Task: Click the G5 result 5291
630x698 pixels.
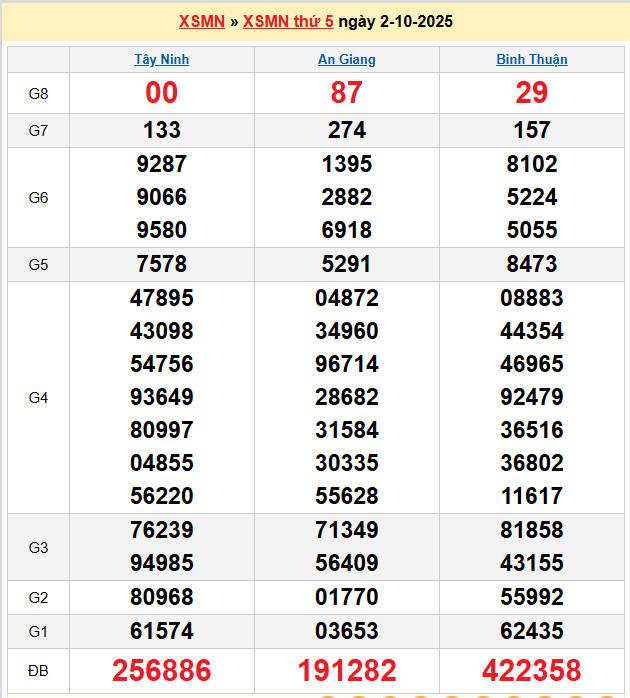Action: (x=347, y=265)
